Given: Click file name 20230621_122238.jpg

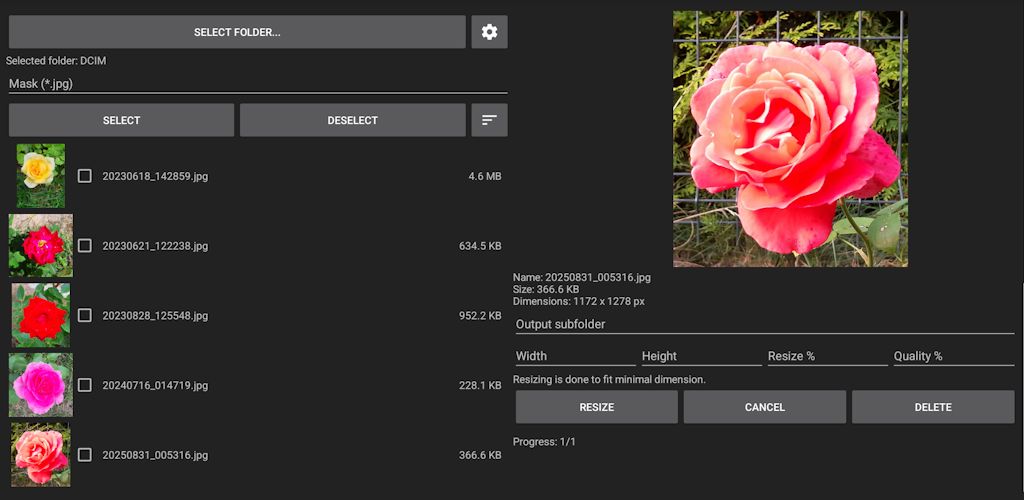Looking at the screenshot, I should [155, 246].
